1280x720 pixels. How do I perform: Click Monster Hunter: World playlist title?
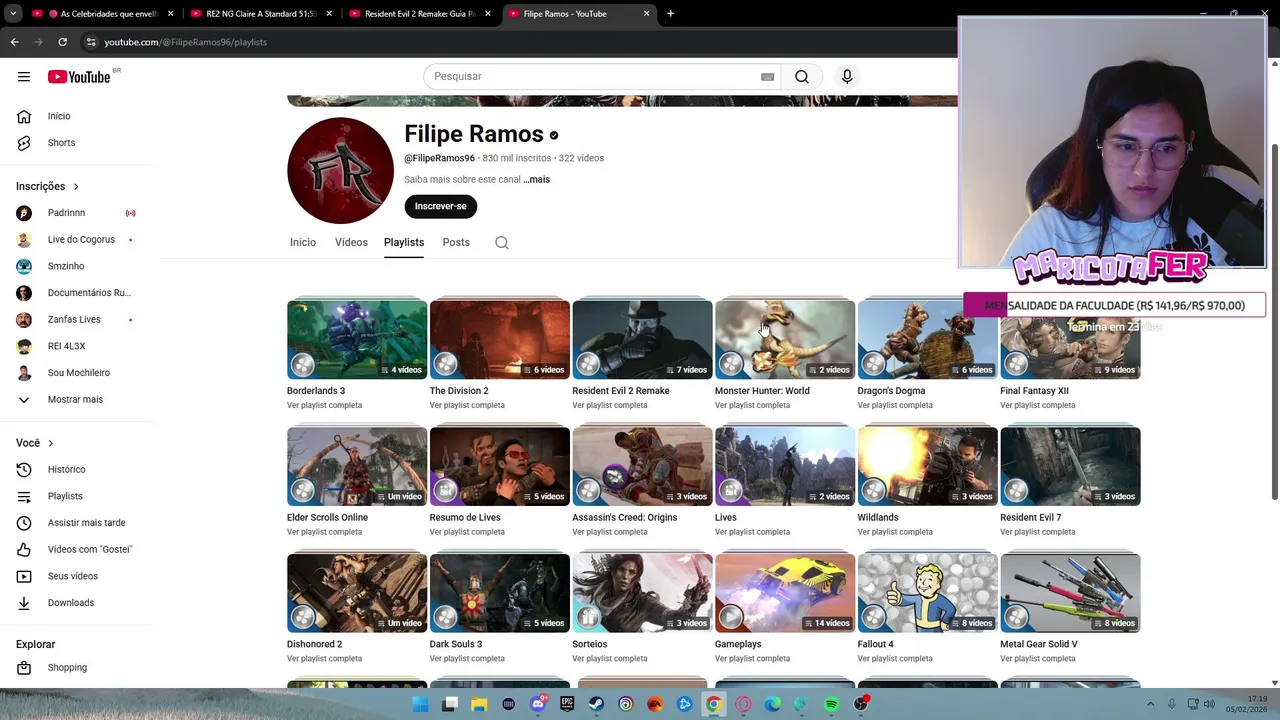pyautogui.click(x=762, y=391)
